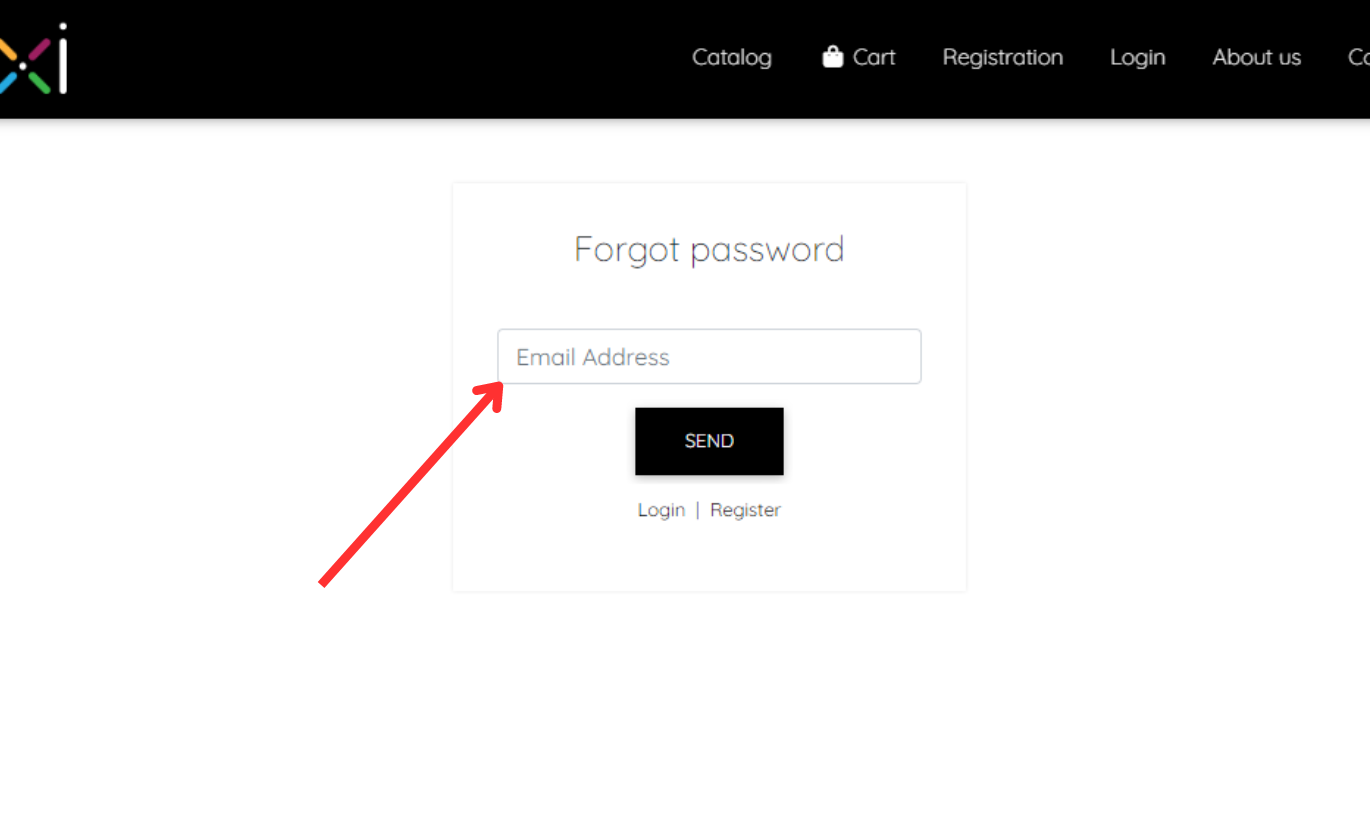This screenshot has width=1370, height=825.
Task: Click the Email Address placeholder text
Action: [x=593, y=357]
